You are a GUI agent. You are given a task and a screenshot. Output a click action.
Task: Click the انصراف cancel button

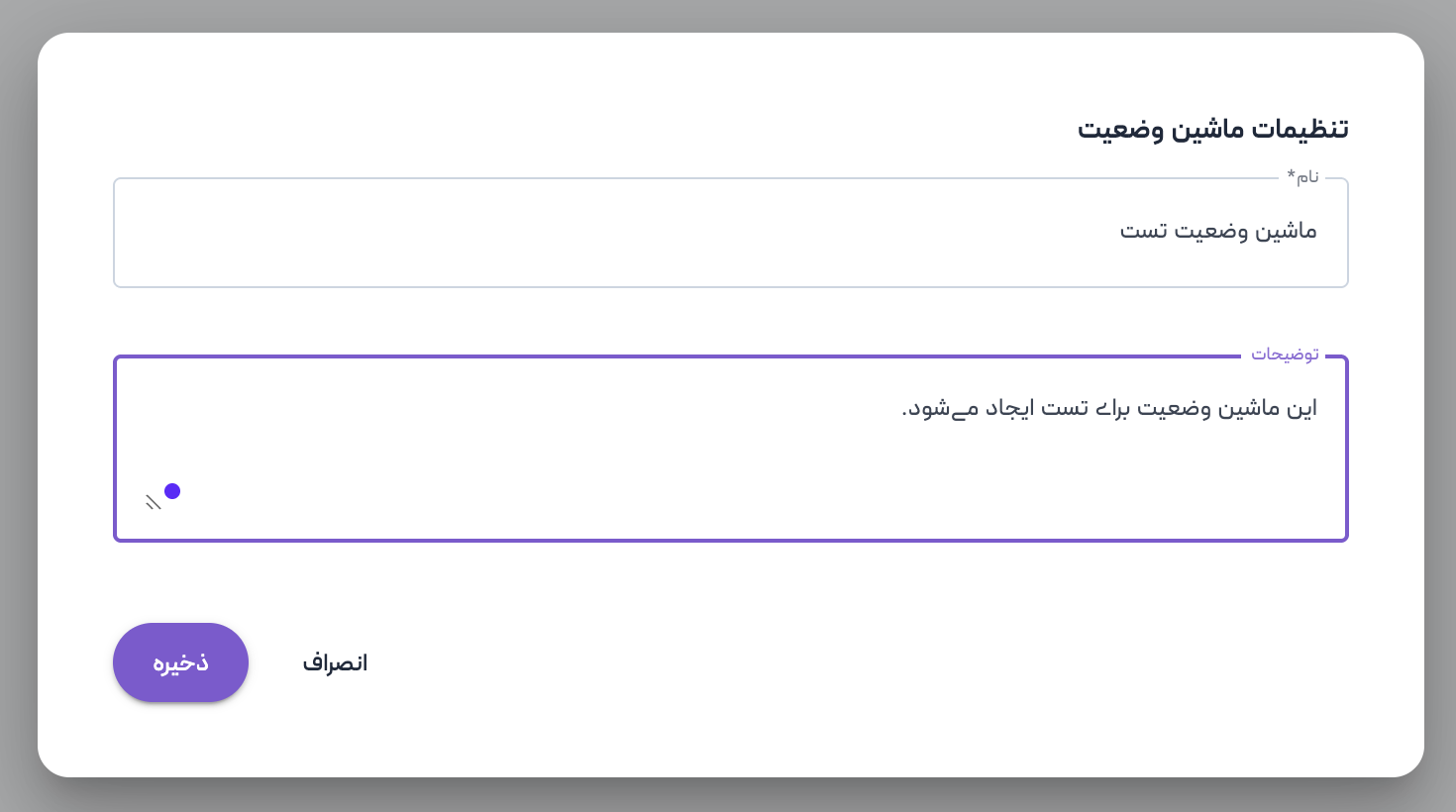[x=335, y=662]
